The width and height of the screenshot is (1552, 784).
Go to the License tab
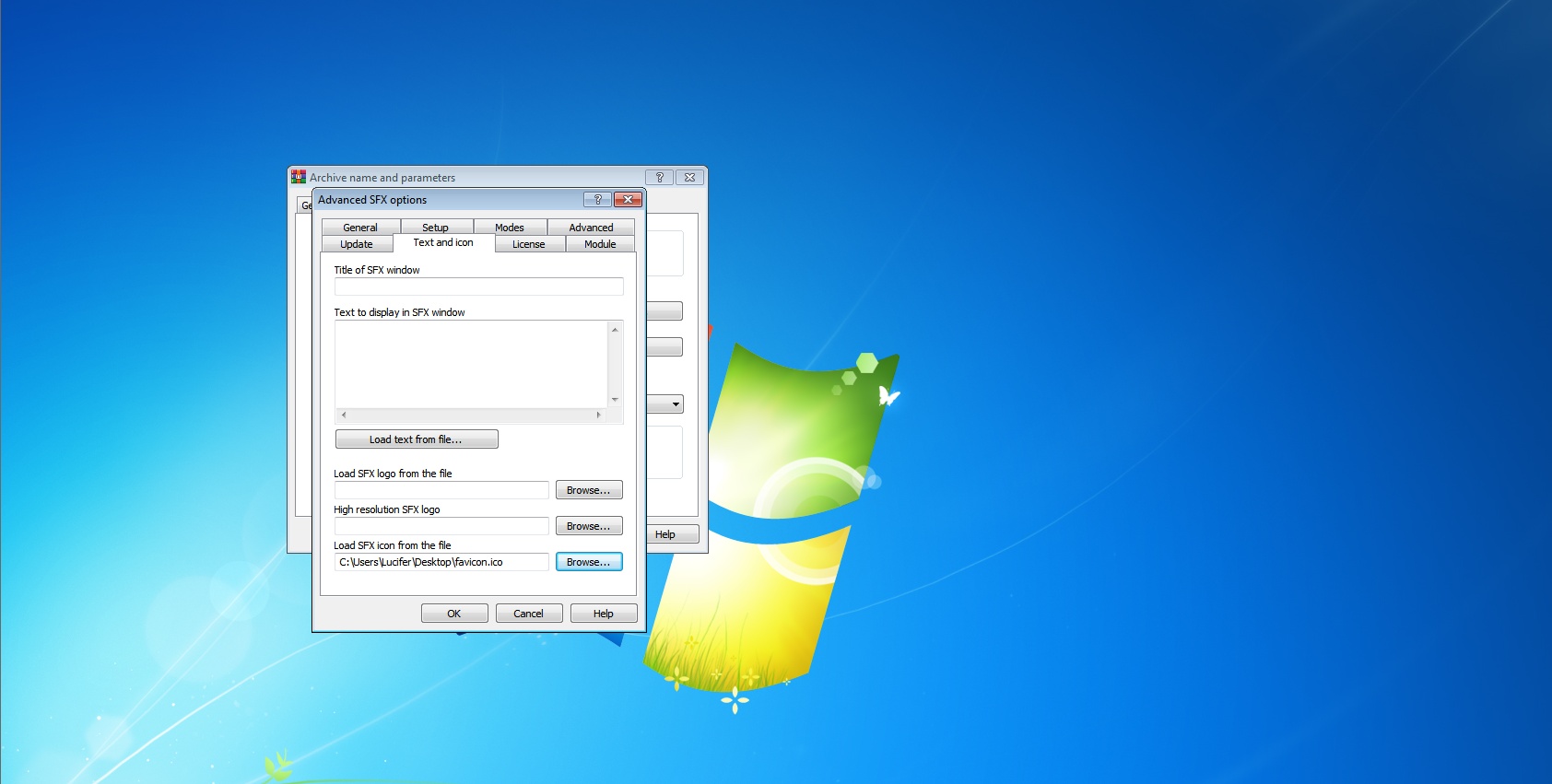(x=529, y=244)
